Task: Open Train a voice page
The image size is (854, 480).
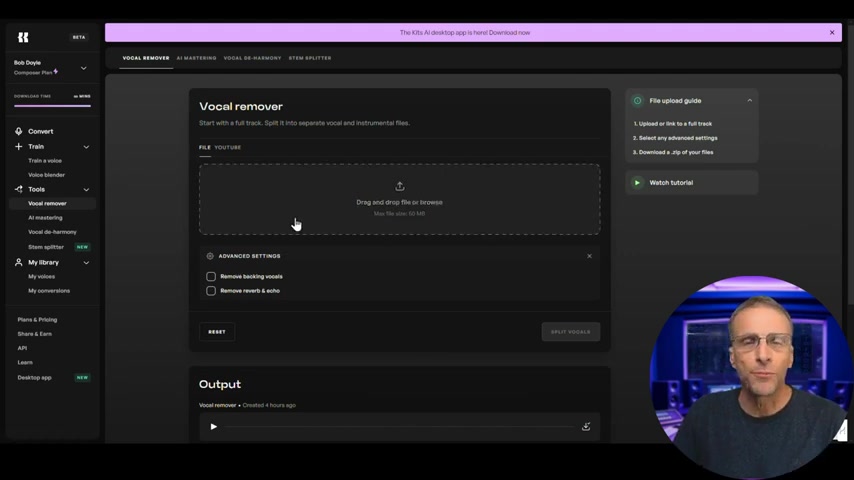Action: click(x=45, y=161)
